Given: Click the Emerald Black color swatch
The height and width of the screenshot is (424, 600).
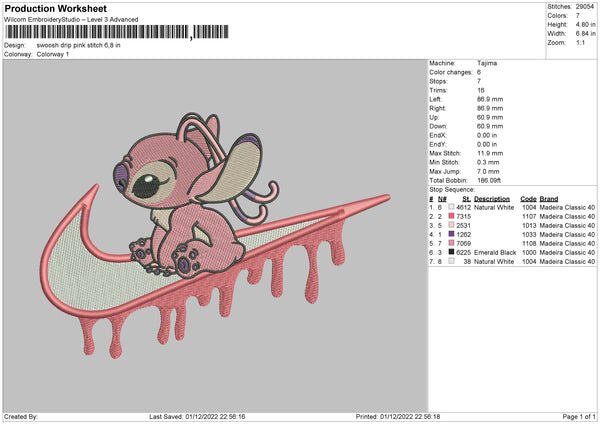Looking at the screenshot, I should tap(453, 253).
